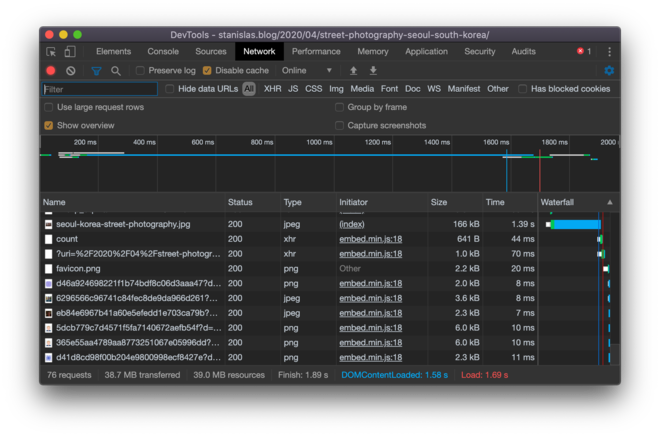Uncheck the Disable cache checkbox
Image resolution: width=660 pixels, height=437 pixels.
207,71
